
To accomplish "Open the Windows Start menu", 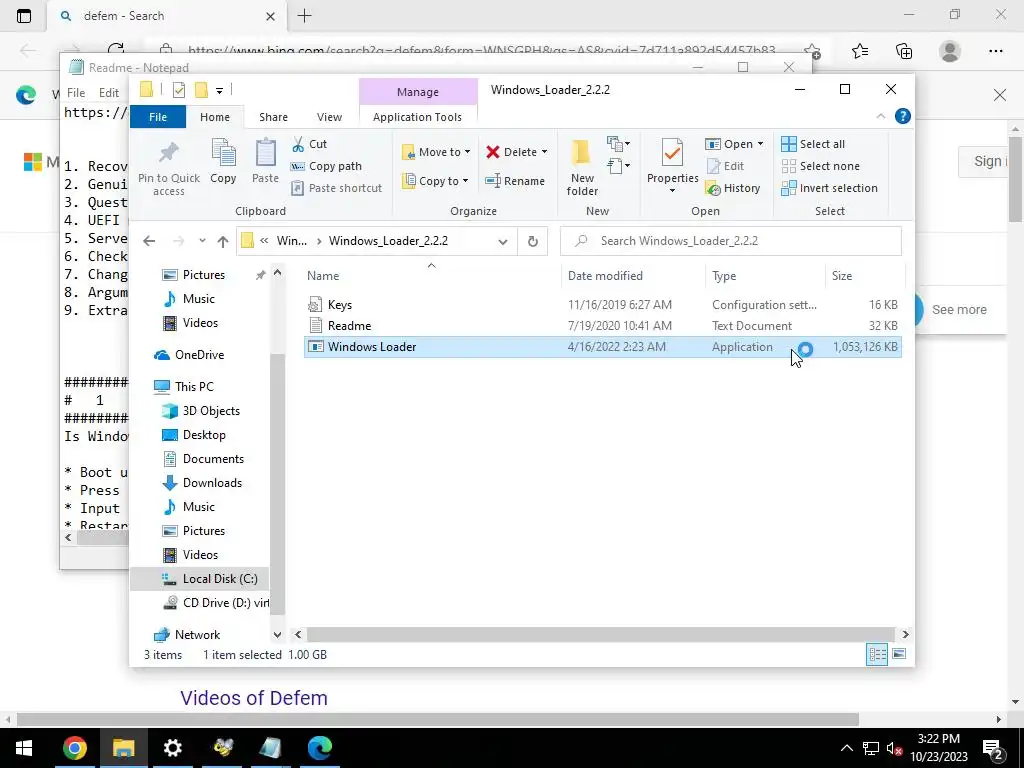I will click(24, 748).
